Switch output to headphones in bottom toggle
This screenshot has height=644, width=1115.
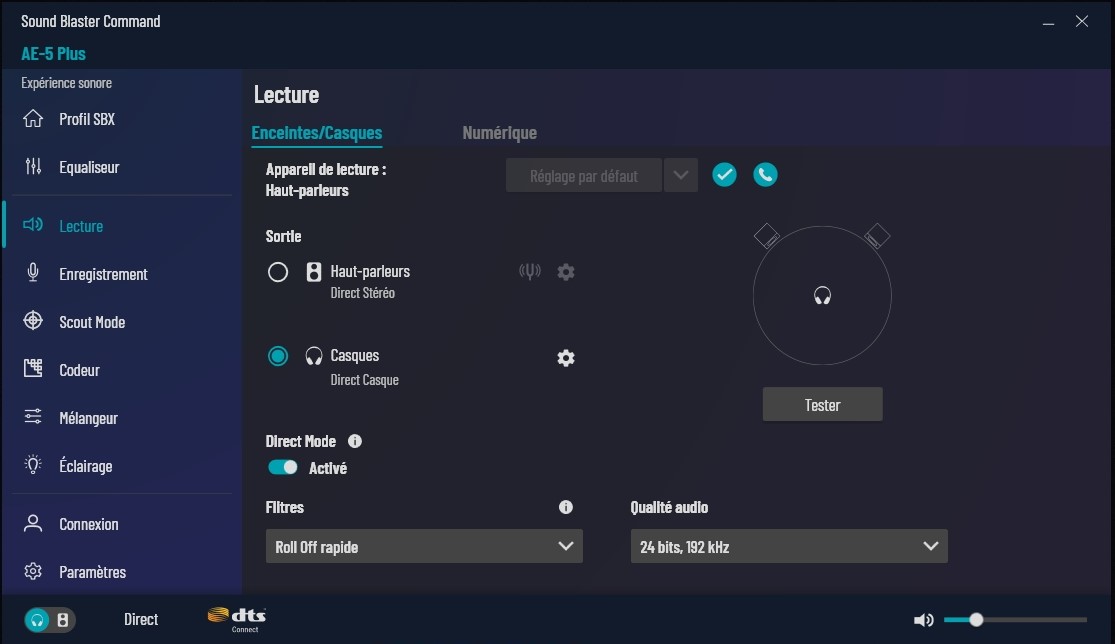(x=37, y=620)
